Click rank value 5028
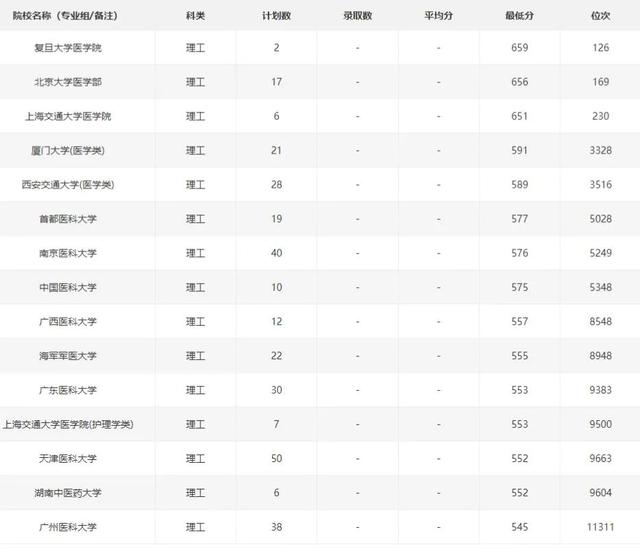Image resolution: width=640 pixels, height=558 pixels. coord(600,219)
